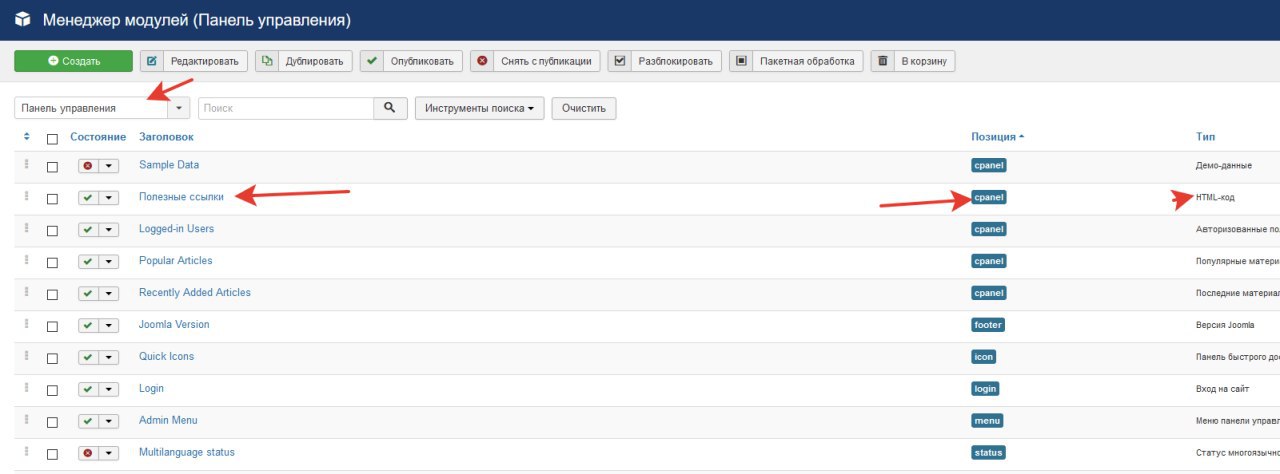Check the Logged-in Users row checkbox

[53, 230]
